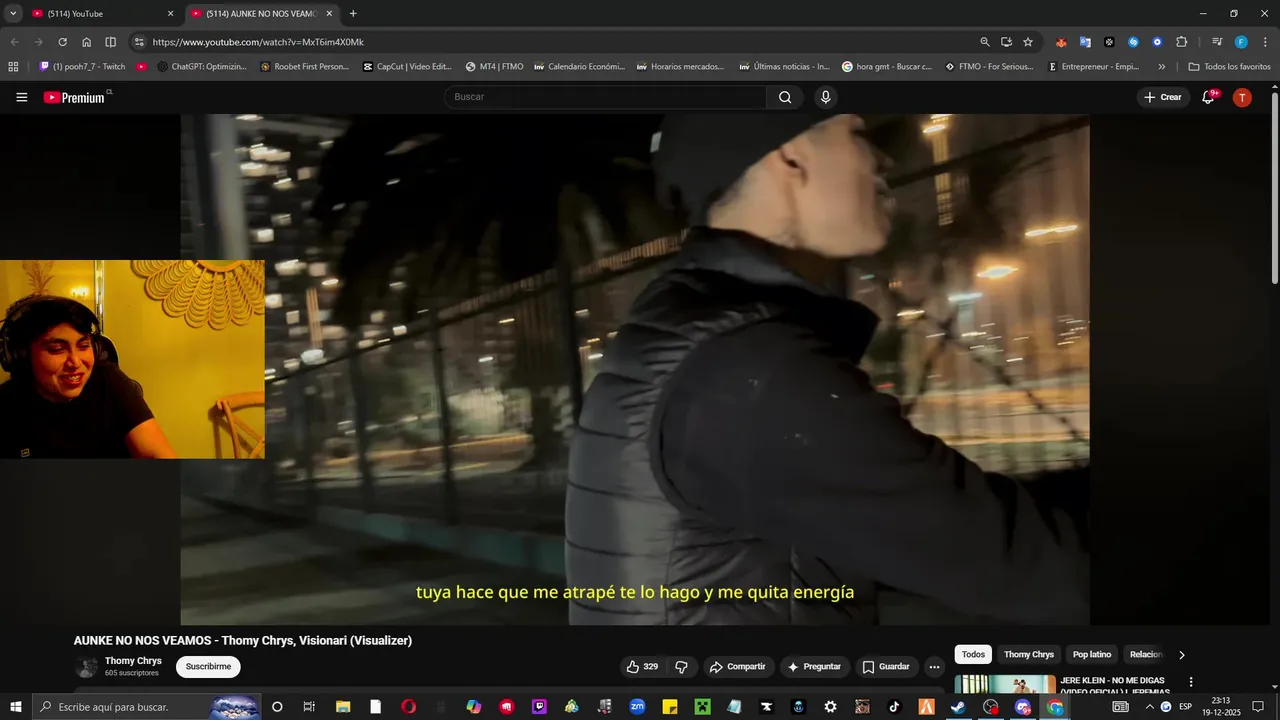This screenshot has width=1280, height=720.
Task: Click install app icon in address bar
Action: tap(1006, 42)
